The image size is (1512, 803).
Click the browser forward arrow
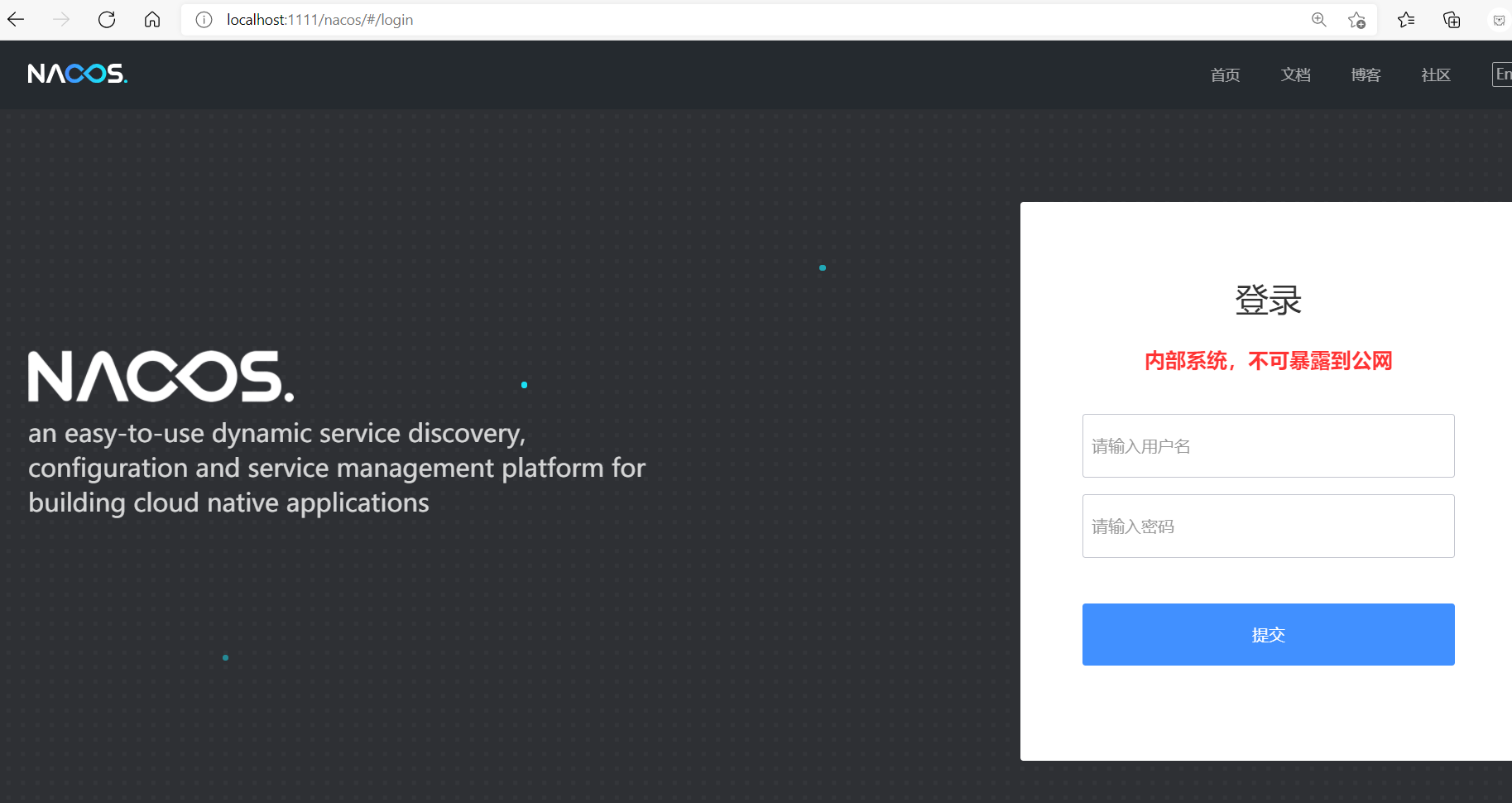(61, 20)
